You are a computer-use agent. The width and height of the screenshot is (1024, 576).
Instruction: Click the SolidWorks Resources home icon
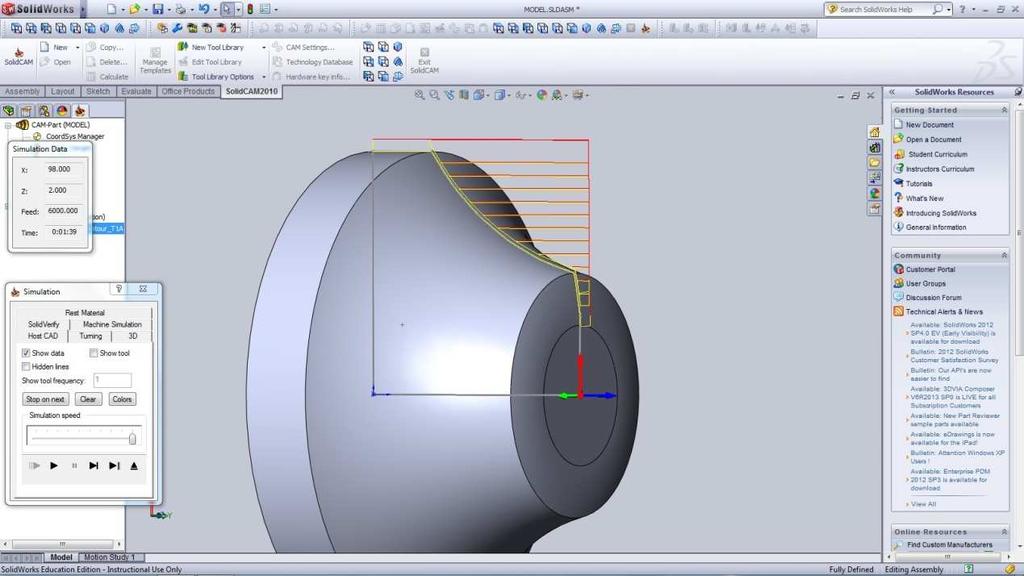[874, 133]
